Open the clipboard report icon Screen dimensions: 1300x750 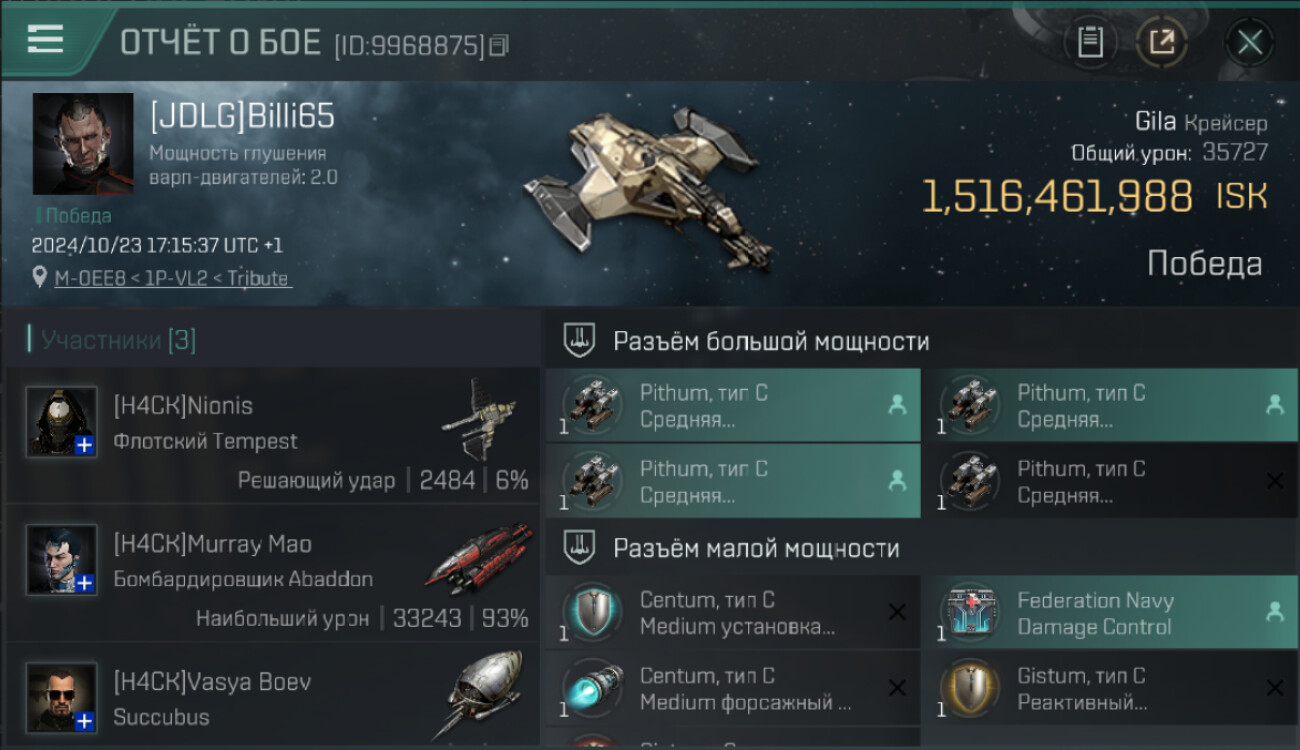pos(1090,42)
